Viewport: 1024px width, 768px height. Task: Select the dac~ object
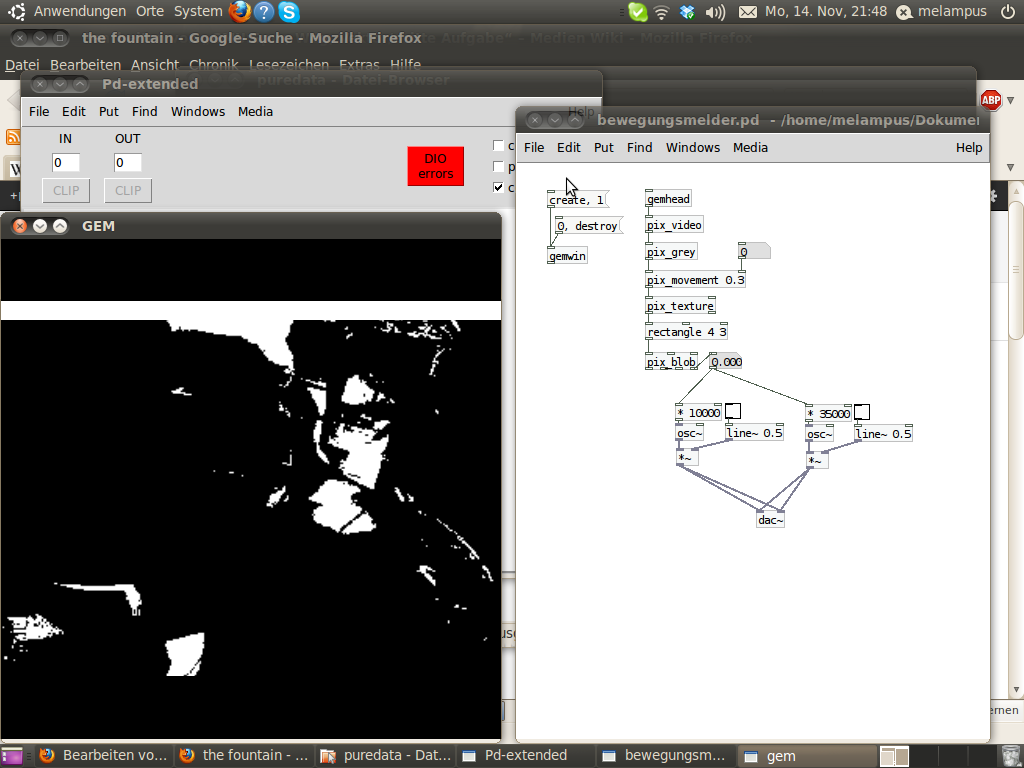(770, 520)
